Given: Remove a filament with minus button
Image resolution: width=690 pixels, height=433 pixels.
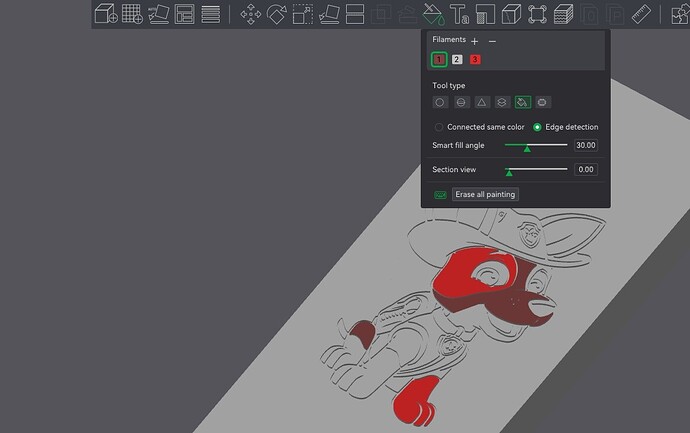Looking at the screenshot, I should (x=492, y=41).
